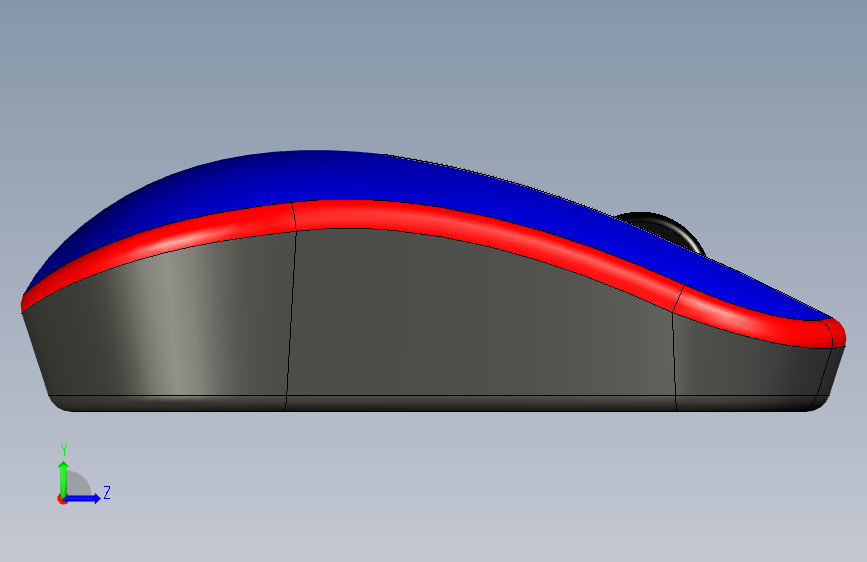Click the red X axis dot at the triad origin
This screenshot has width=867, height=562.
[62, 499]
